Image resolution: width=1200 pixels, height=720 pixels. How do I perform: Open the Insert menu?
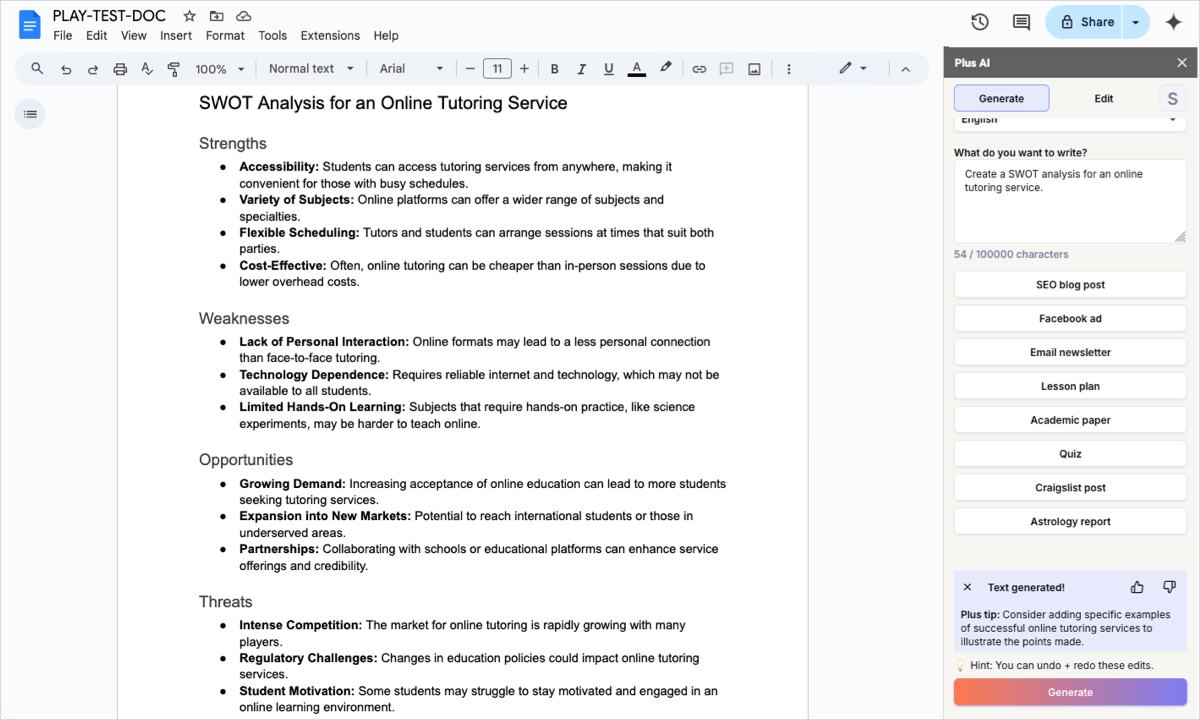click(x=176, y=35)
